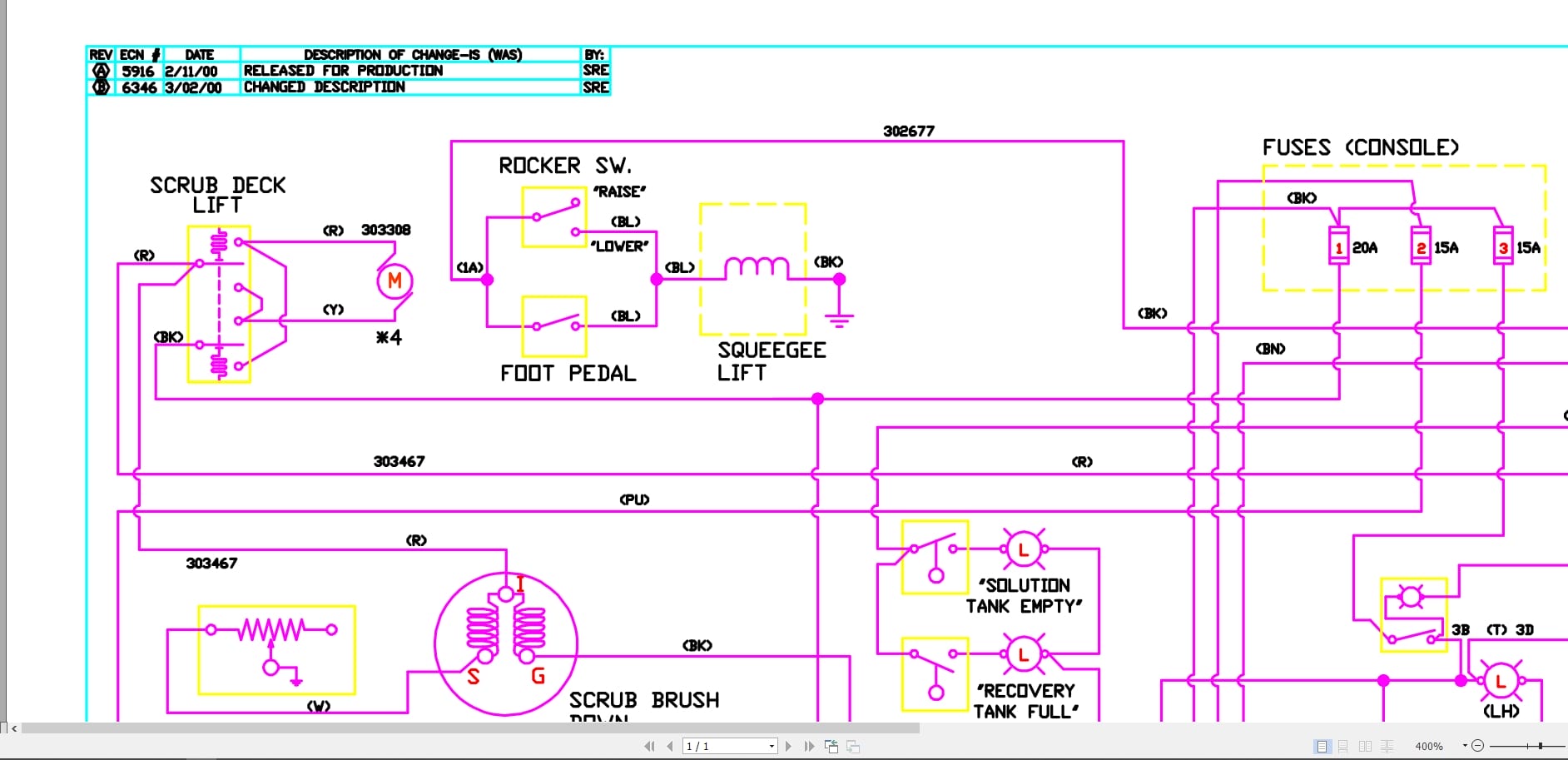Screen dimensions: 1568x760
Task: Click the horizontal scrollbar thumb
Action: pos(470,728)
